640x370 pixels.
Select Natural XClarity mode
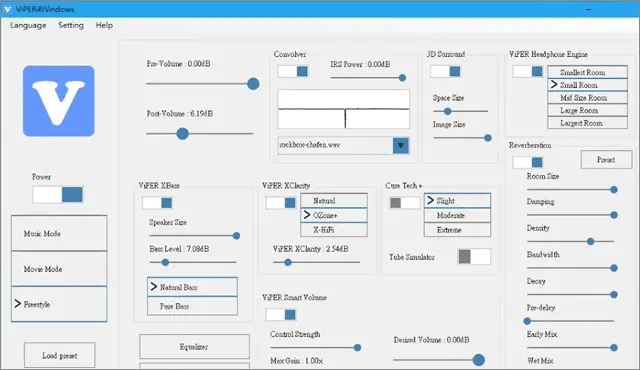[x=334, y=201]
